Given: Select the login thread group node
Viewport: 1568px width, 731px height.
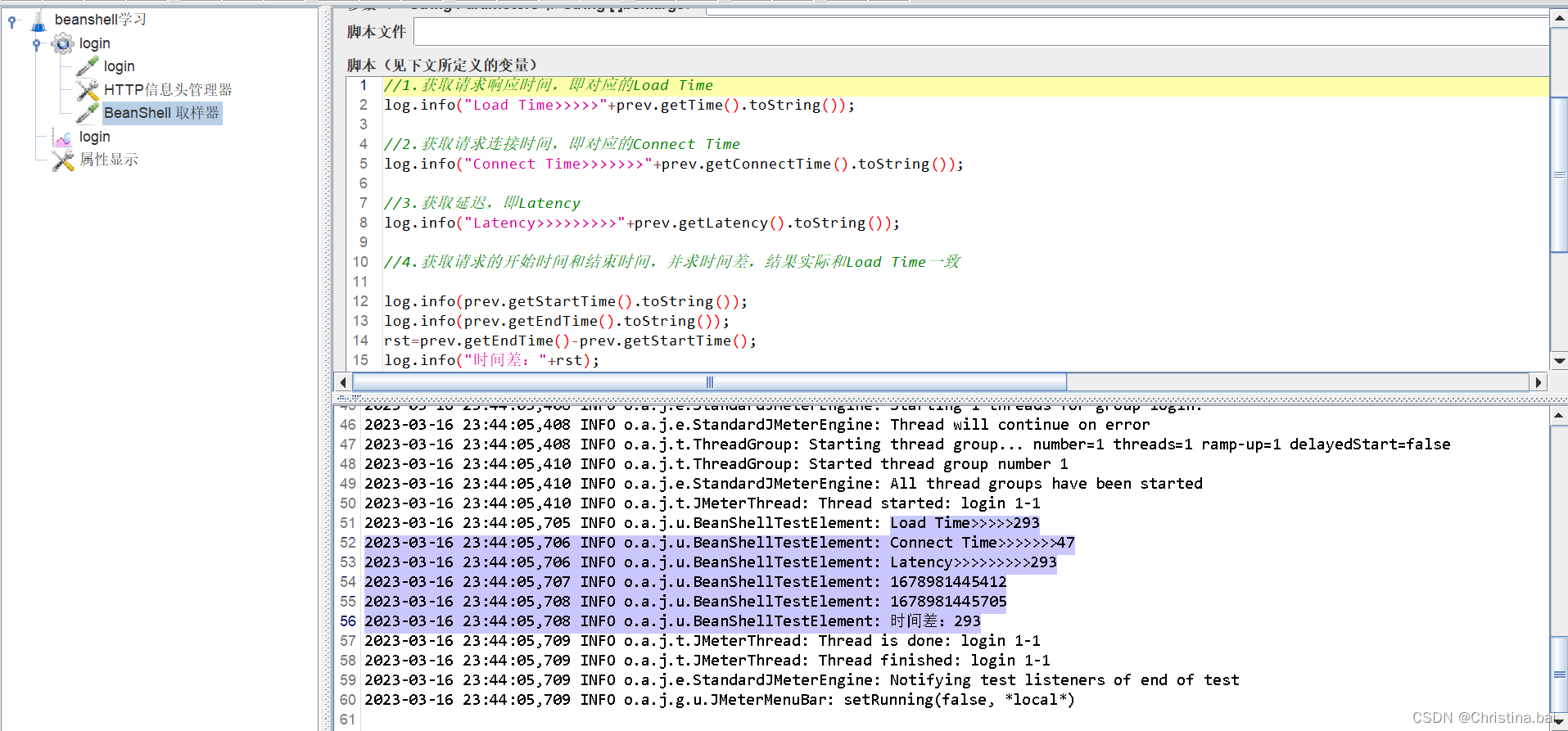Looking at the screenshot, I should coord(94,43).
